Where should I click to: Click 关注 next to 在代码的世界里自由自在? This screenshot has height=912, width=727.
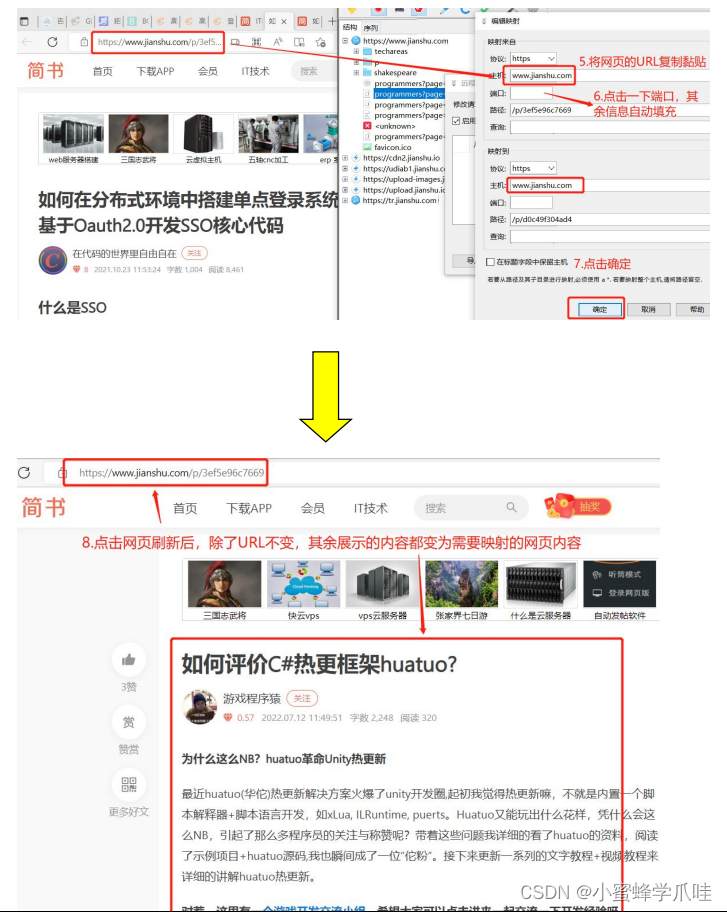coord(194,253)
